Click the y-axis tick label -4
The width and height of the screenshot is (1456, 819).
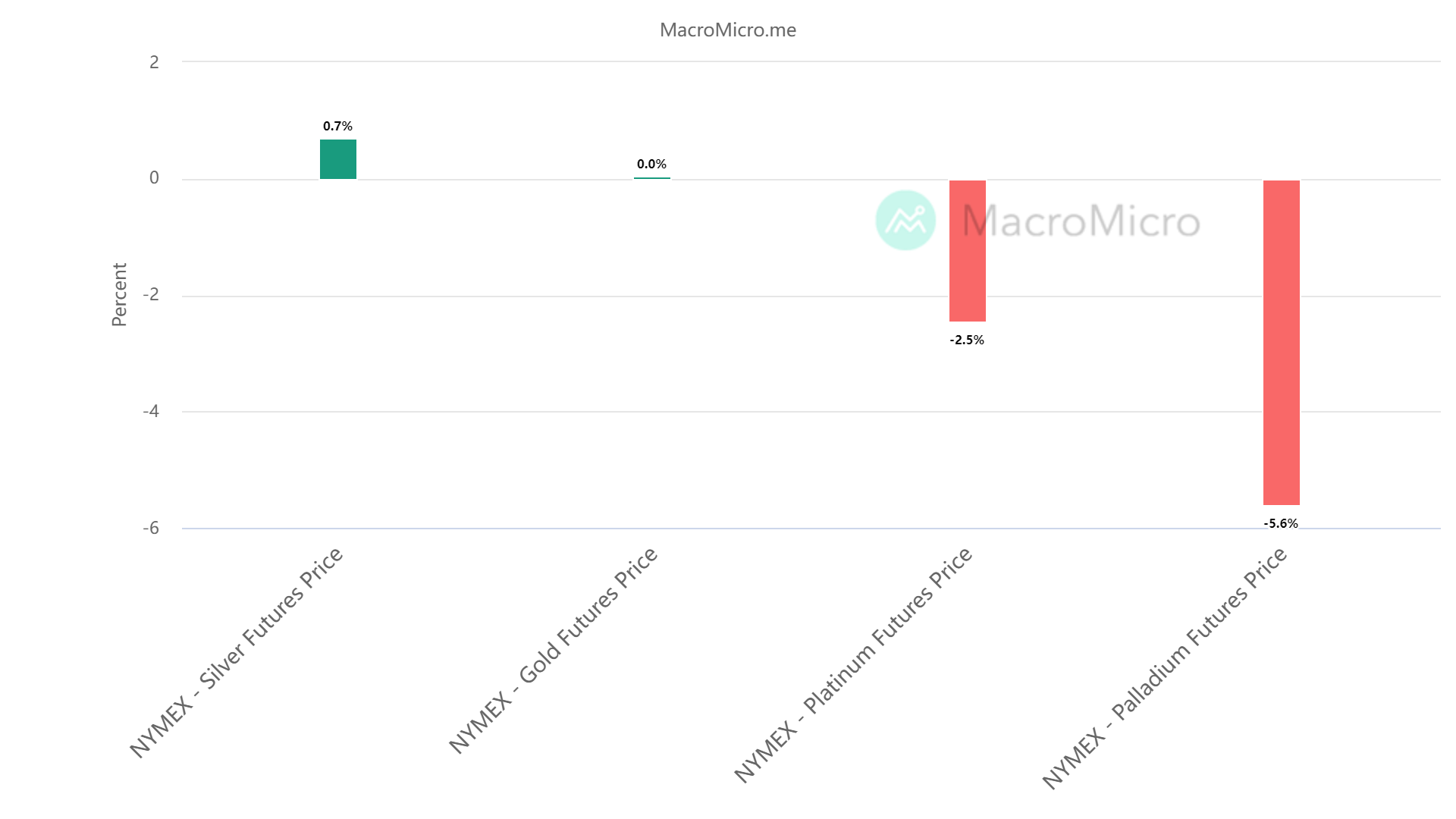152,411
